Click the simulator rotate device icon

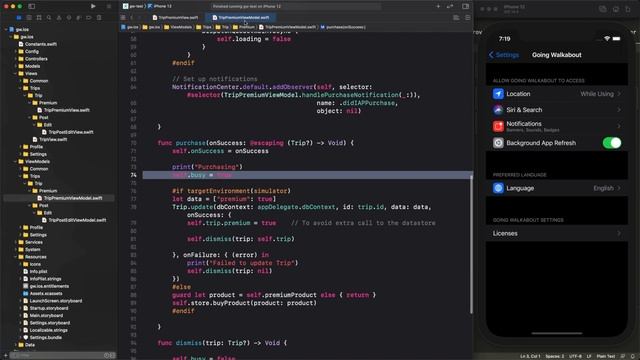(x=628, y=9)
